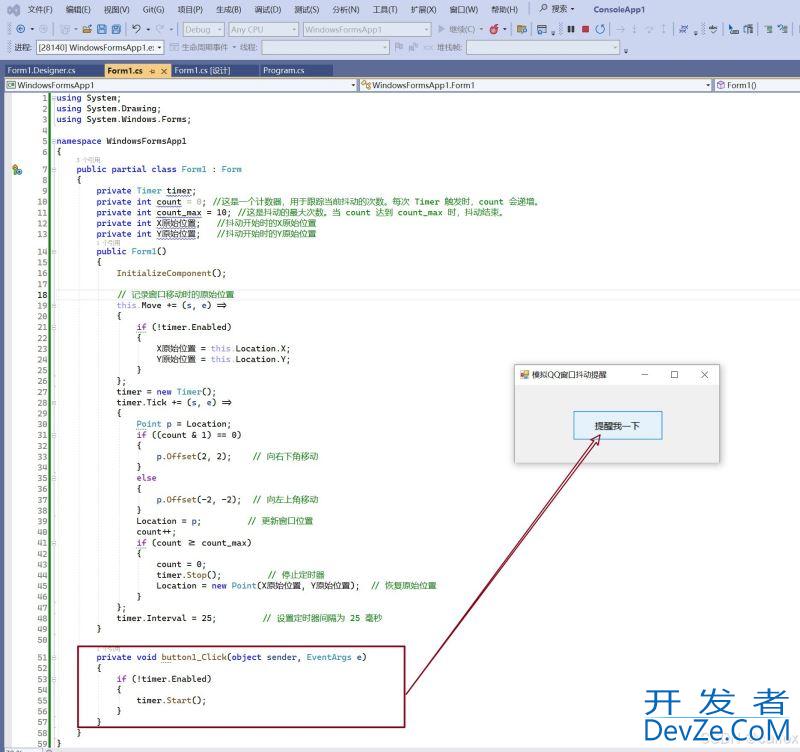The image size is (800, 752).
Task: Open the Debug configuration dropdown
Action: (203, 30)
